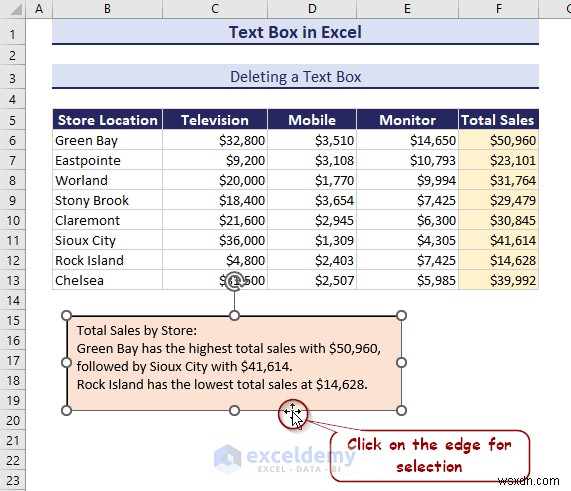Click the $3,510 Mobile cell
This screenshot has height=491, width=571.
tap(312, 140)
